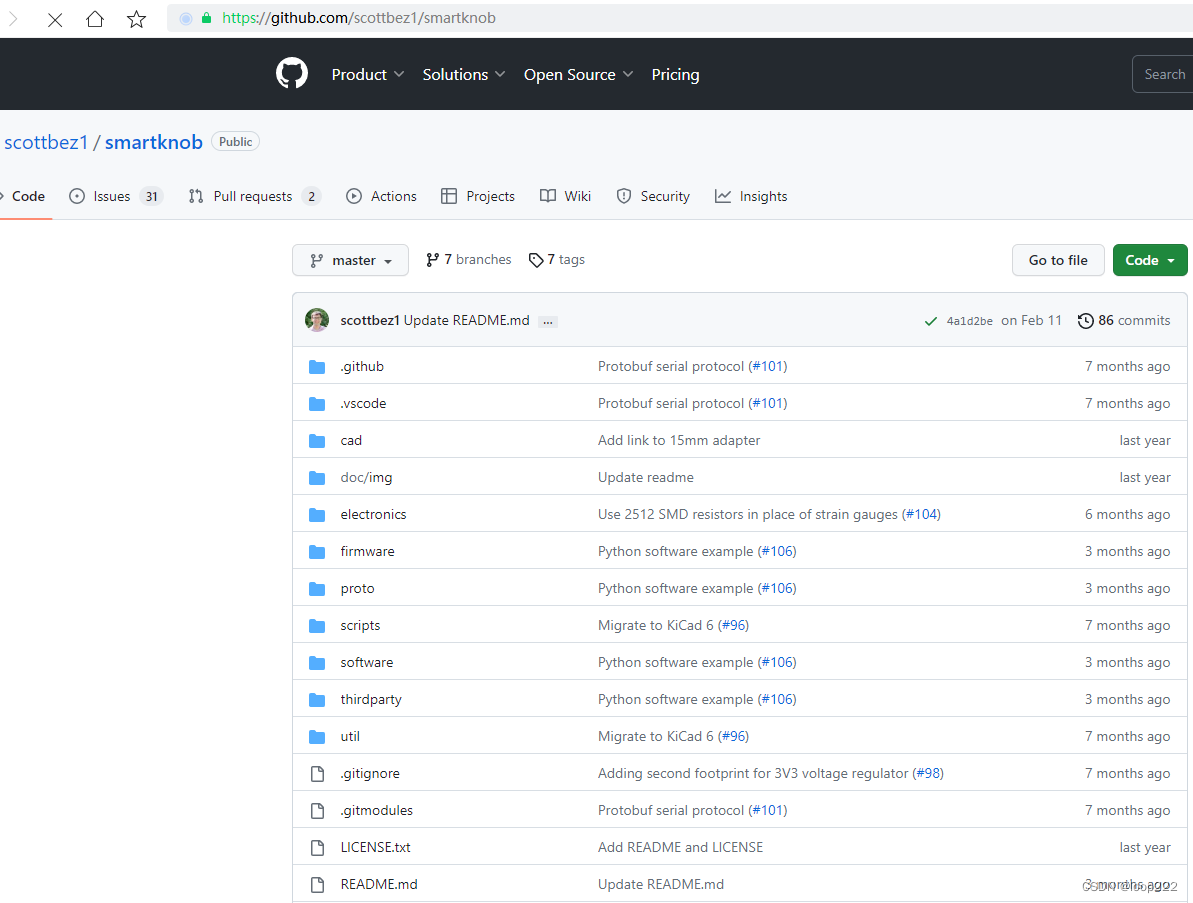Expand the Solutions navigation dropdown
This screenshot has height=903, width=1193.
pyautogui.click(x=463, y=75)
